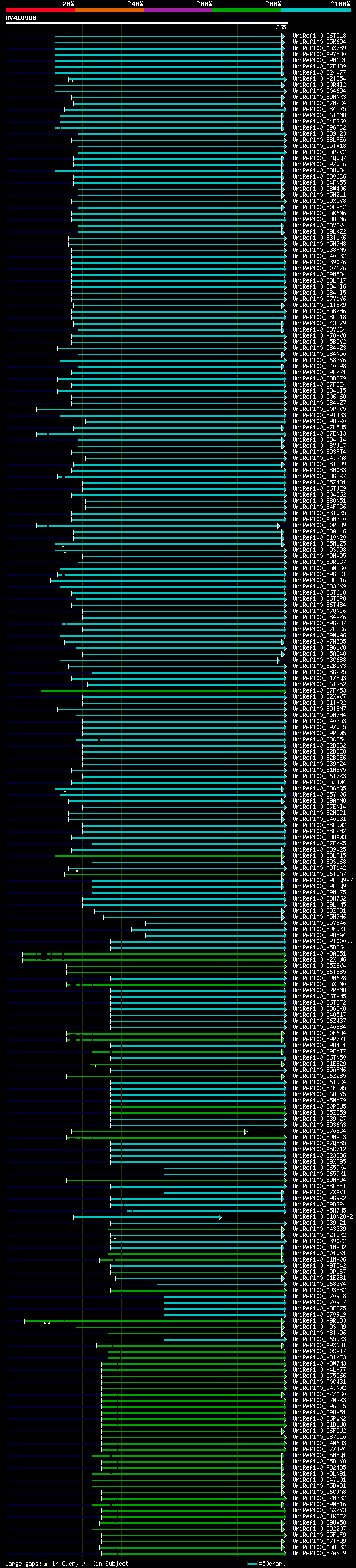Screen dimensions: 356x1568
Task: Click label UniRef100_Q4QWQ7
Action: (x=319, y=159)
